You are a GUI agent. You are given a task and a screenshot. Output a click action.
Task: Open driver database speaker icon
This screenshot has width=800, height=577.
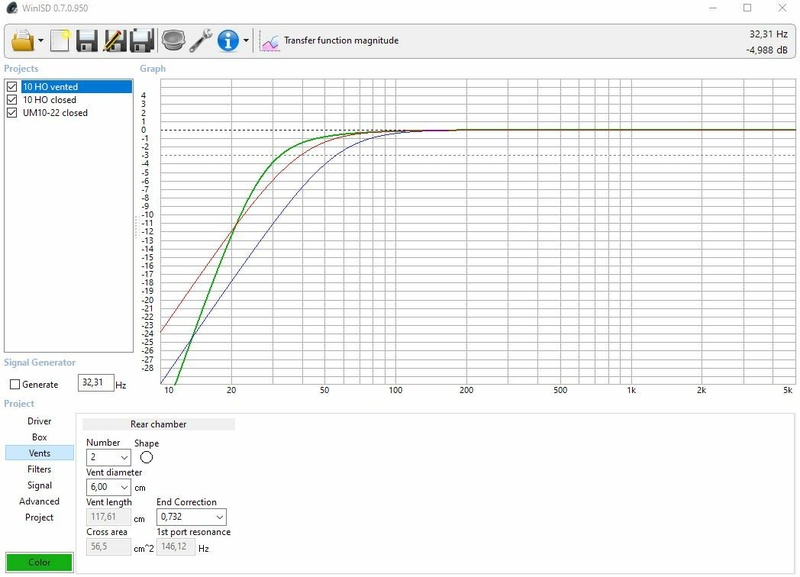173,40
